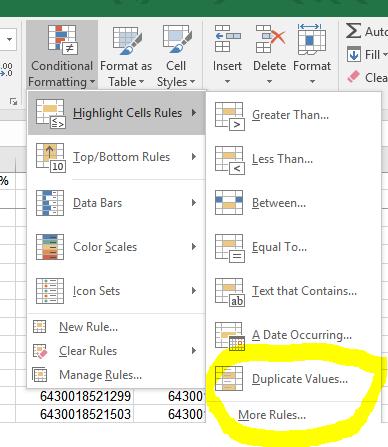
Task: Choose New Rule... option
Action: 116,327
